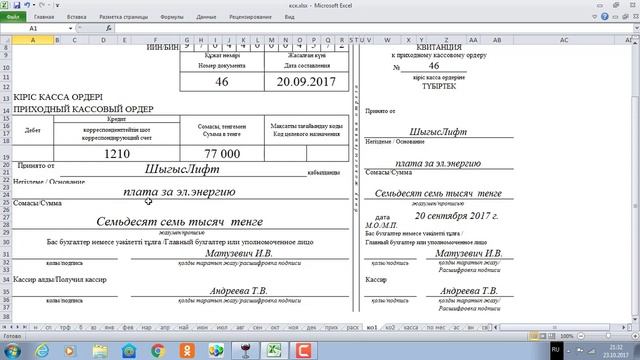Click the Page Layout view icon
Image resolution: width=640 pixels, height=360 pixels.
[542, 336]
